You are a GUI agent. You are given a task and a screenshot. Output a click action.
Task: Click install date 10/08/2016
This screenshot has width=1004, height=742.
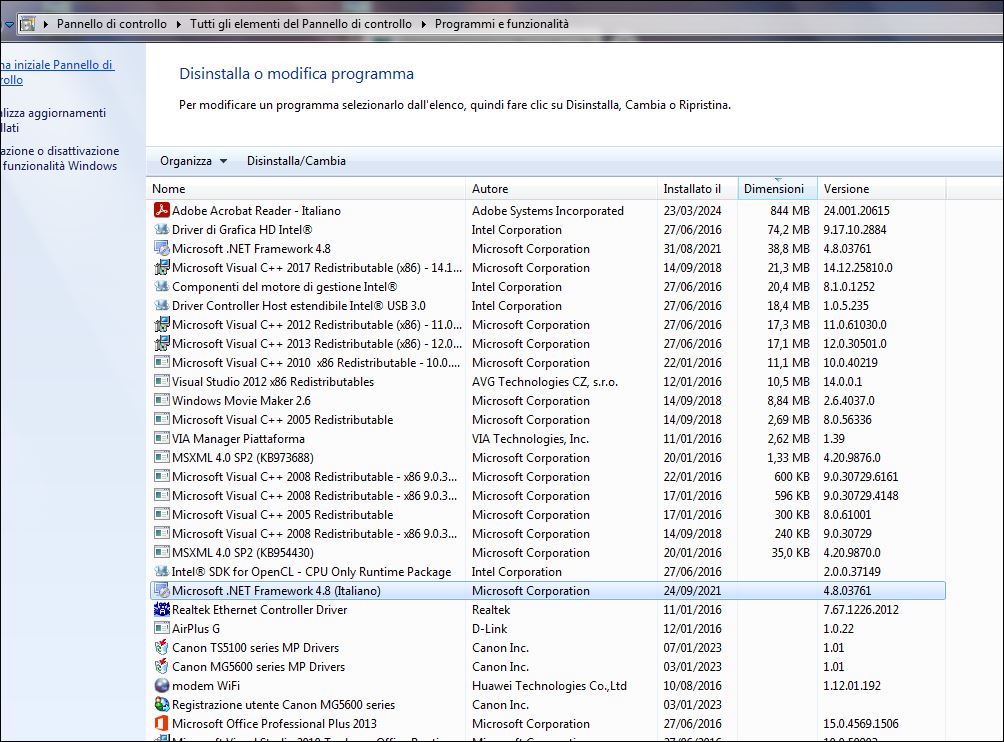coord(692,686)
